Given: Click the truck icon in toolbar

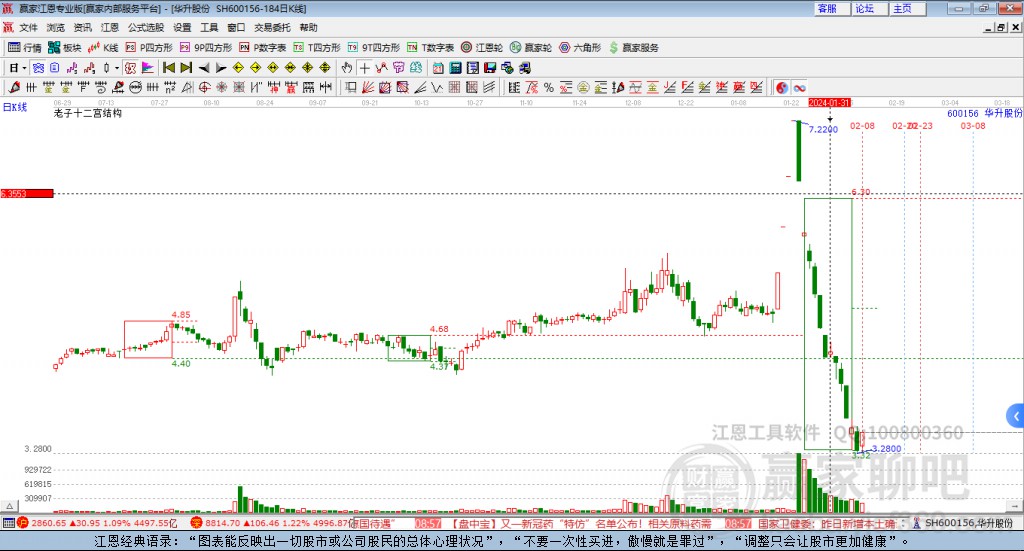Looking at the screenshot, I should click(x=524, y=68).
